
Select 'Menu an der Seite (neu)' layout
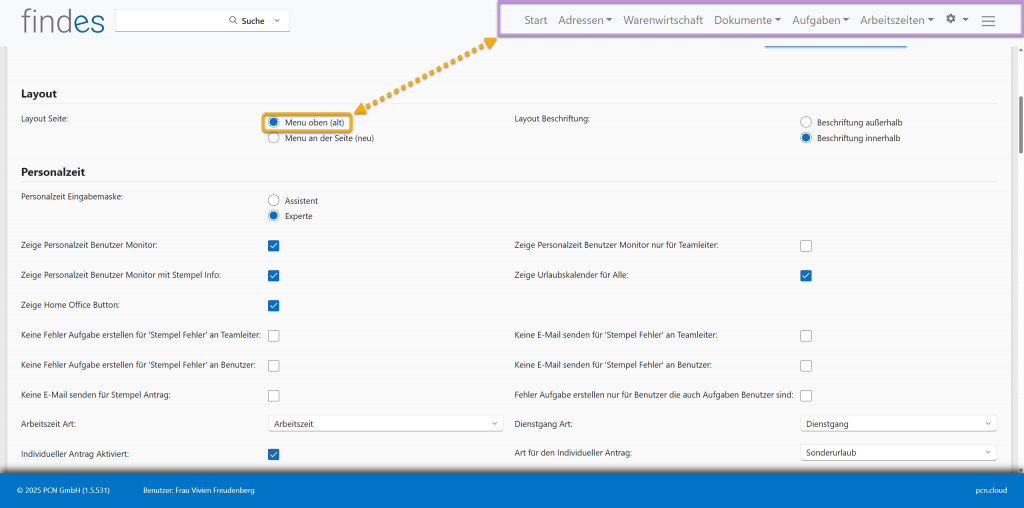pyautogui.click(x=274, y=138)
